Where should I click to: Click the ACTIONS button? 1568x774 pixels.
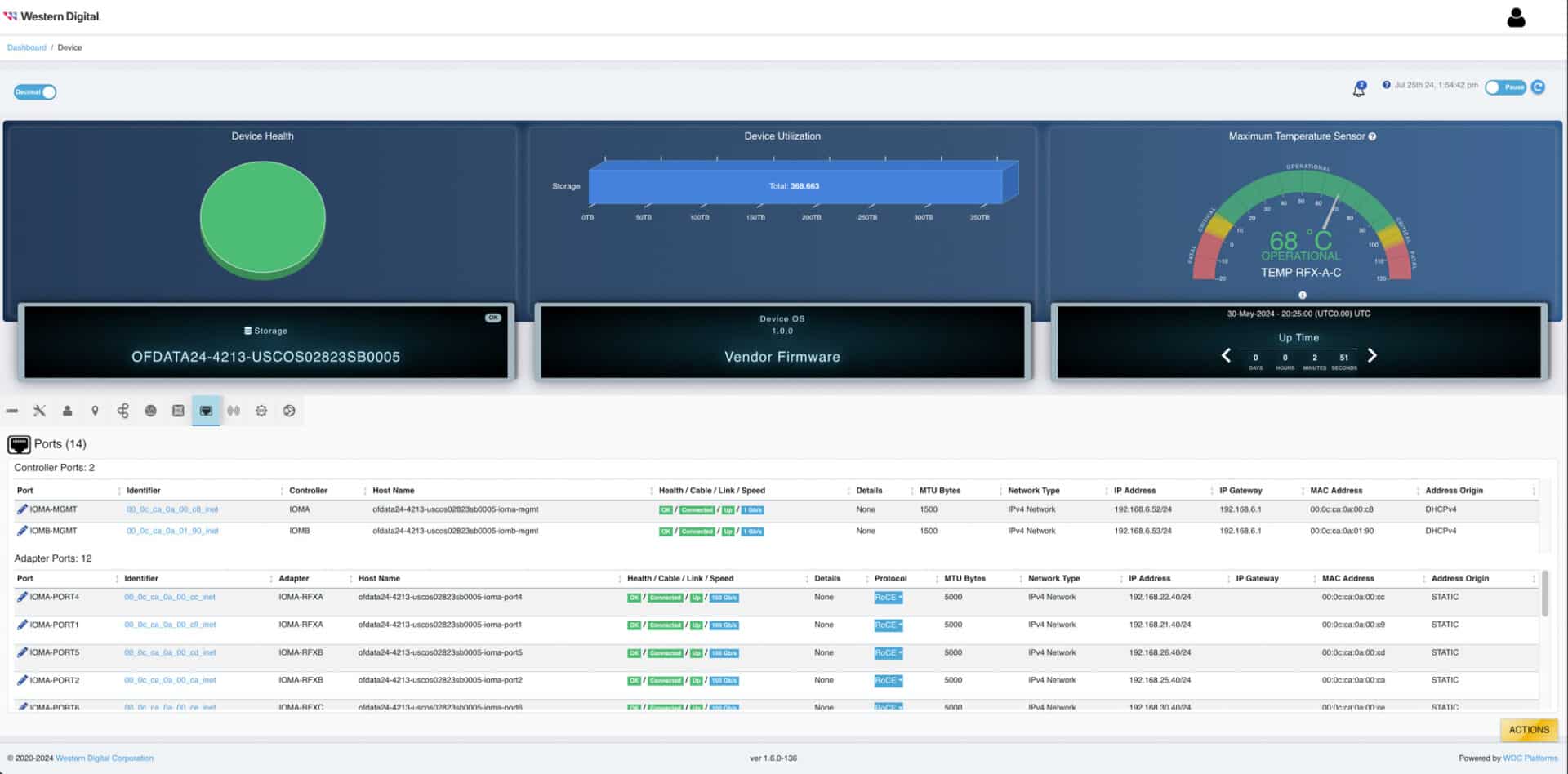tap(1529, 730)
